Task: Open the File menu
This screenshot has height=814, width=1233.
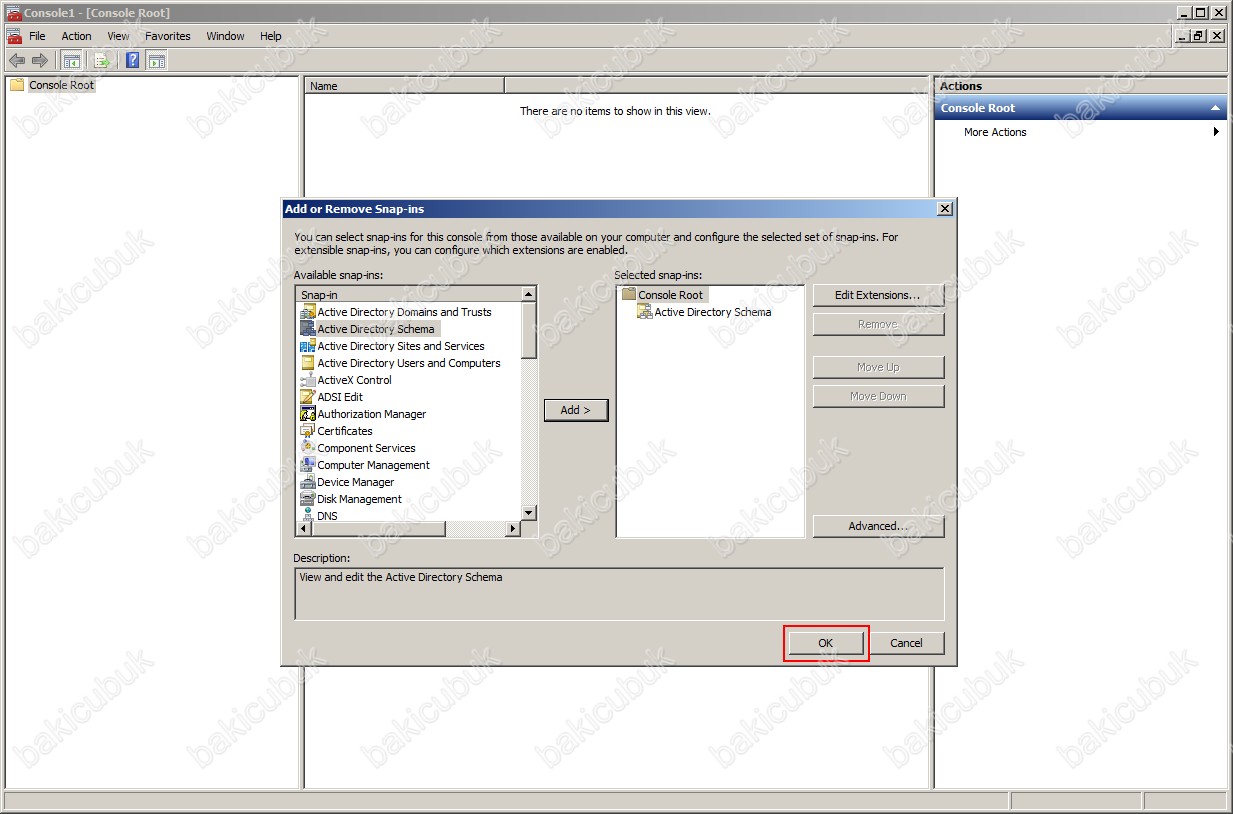Action: pos(37,36)
